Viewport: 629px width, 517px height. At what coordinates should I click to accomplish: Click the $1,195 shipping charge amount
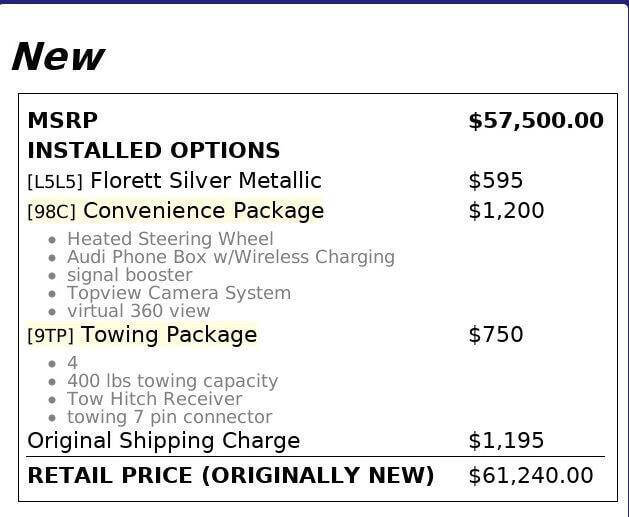[506, 441]
